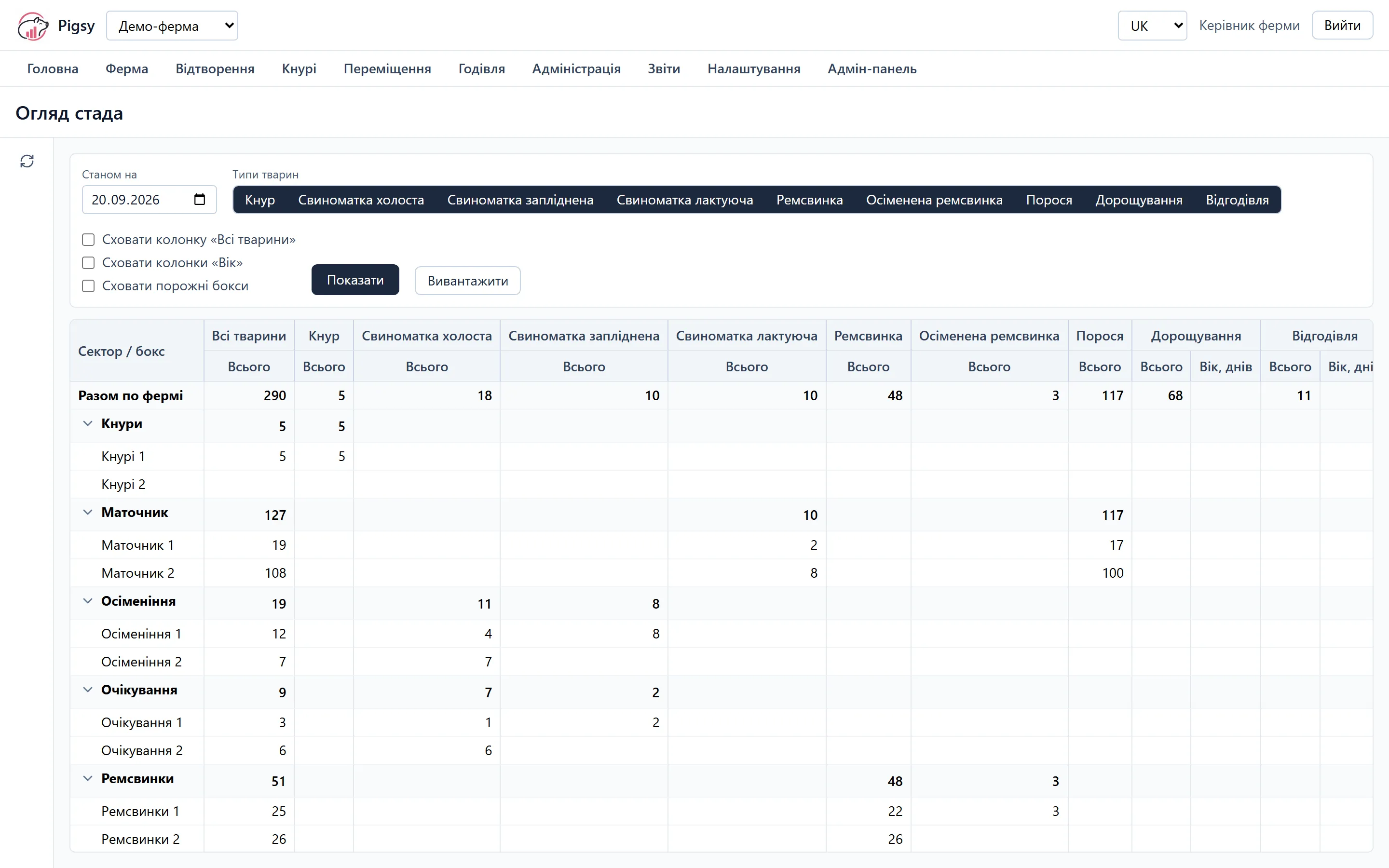
Task: Toggle the Кнур animal type filter
Action: [259, 200]
